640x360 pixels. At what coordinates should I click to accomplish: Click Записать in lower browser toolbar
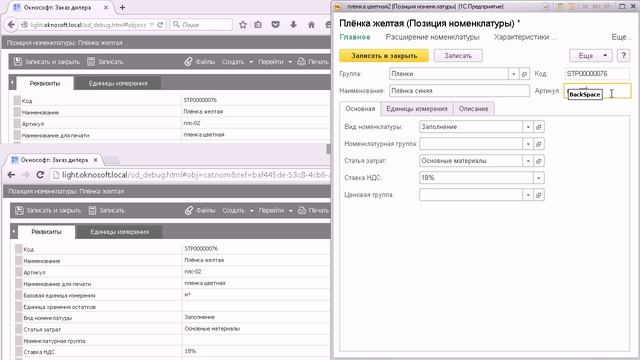[107, 211]
